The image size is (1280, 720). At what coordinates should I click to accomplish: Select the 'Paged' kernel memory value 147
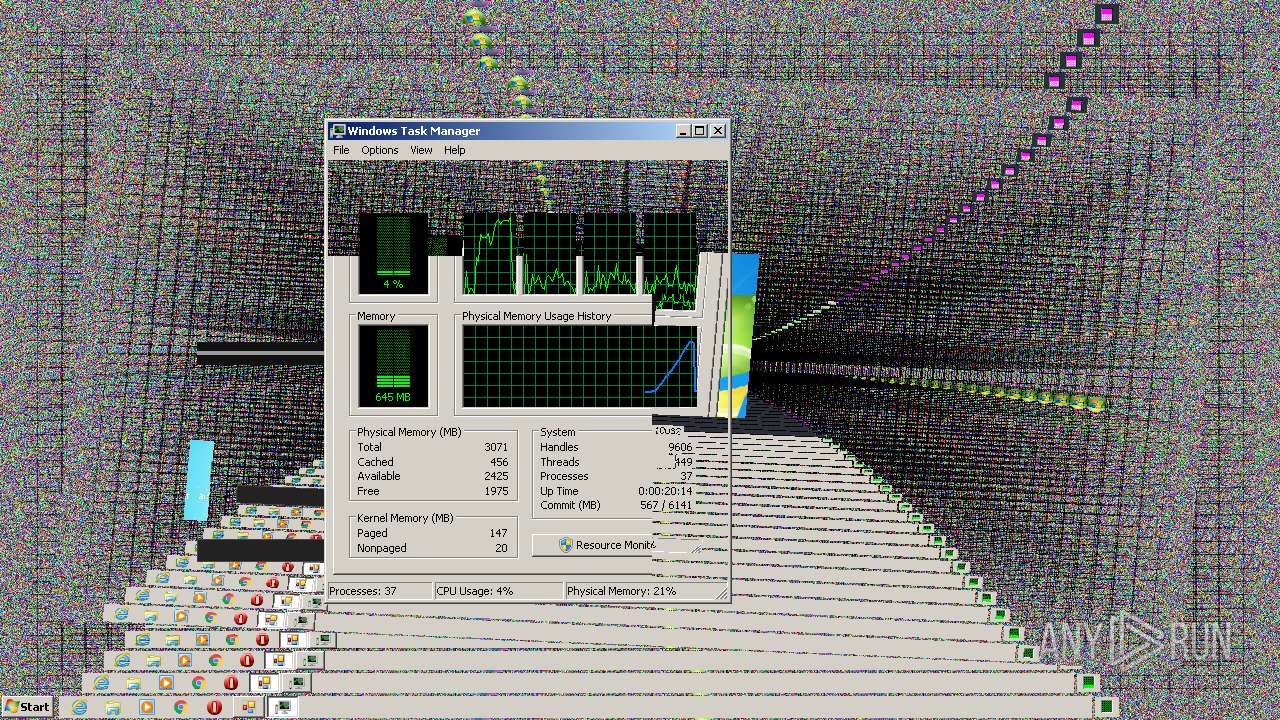click(x=498, y=533)
